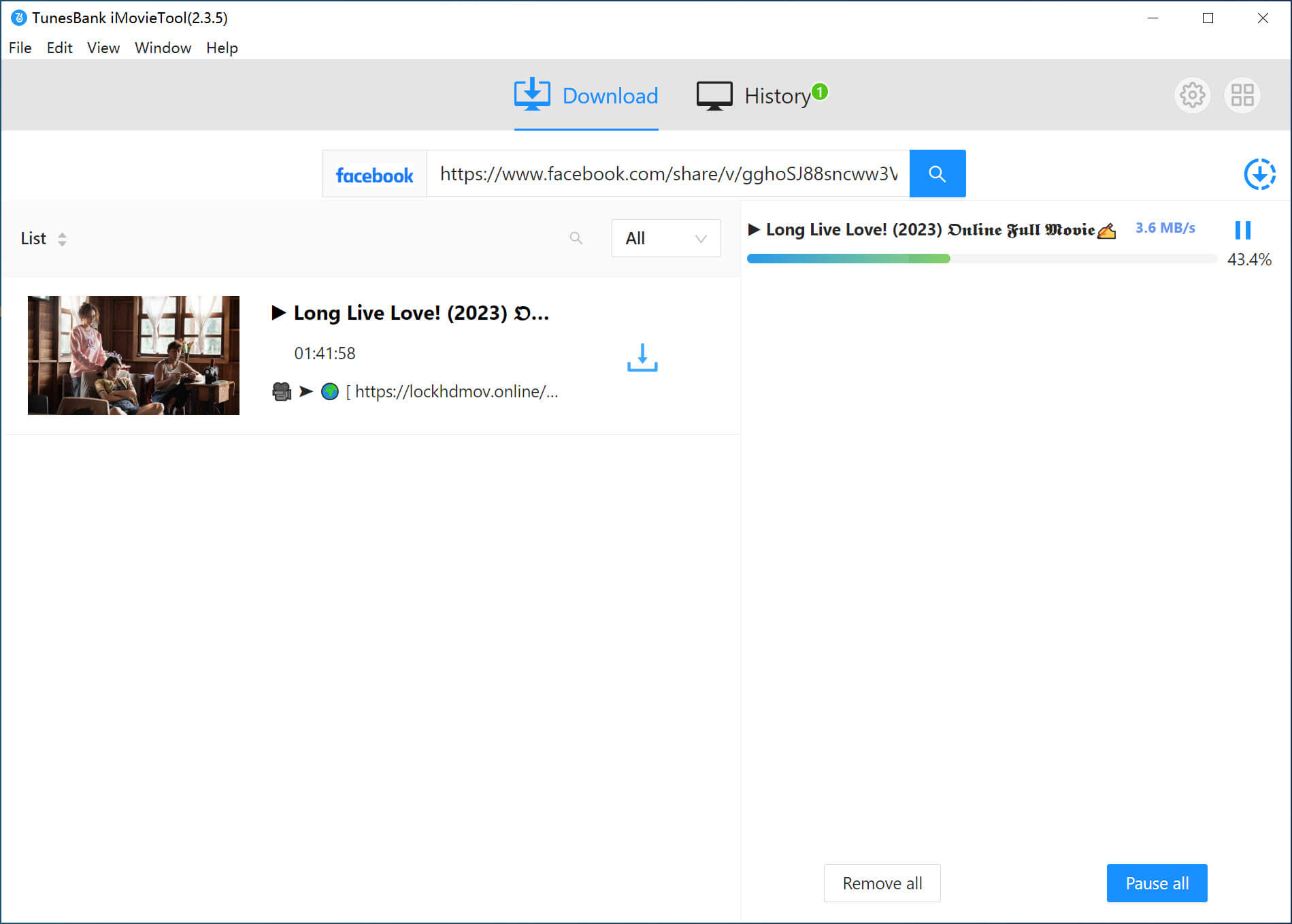The width and height of the screenshot is (1292, 924).
Task: Click the TunesBank app logo in title bar
Action: [18, 18]
